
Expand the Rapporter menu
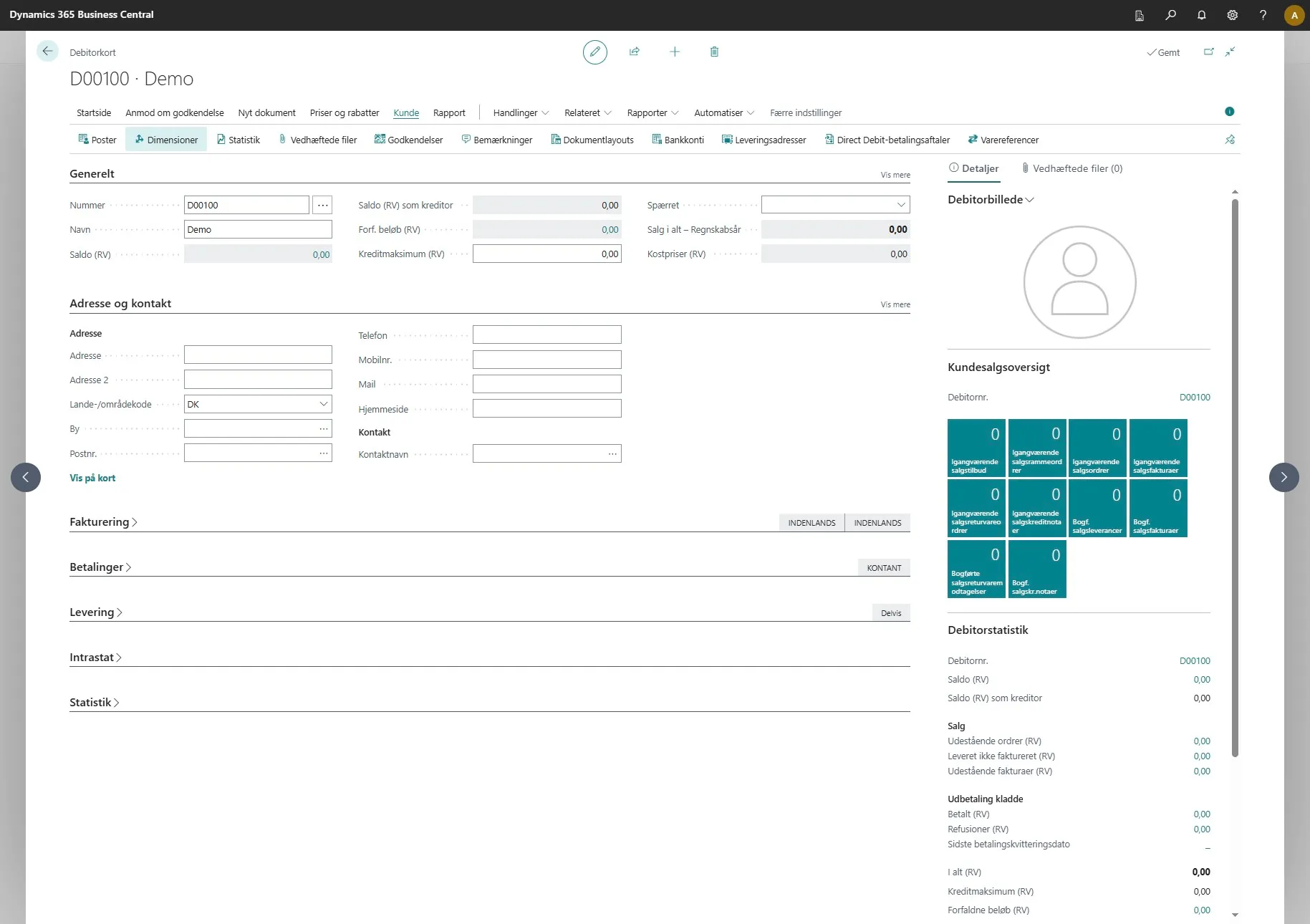click(x=652, y=112)
